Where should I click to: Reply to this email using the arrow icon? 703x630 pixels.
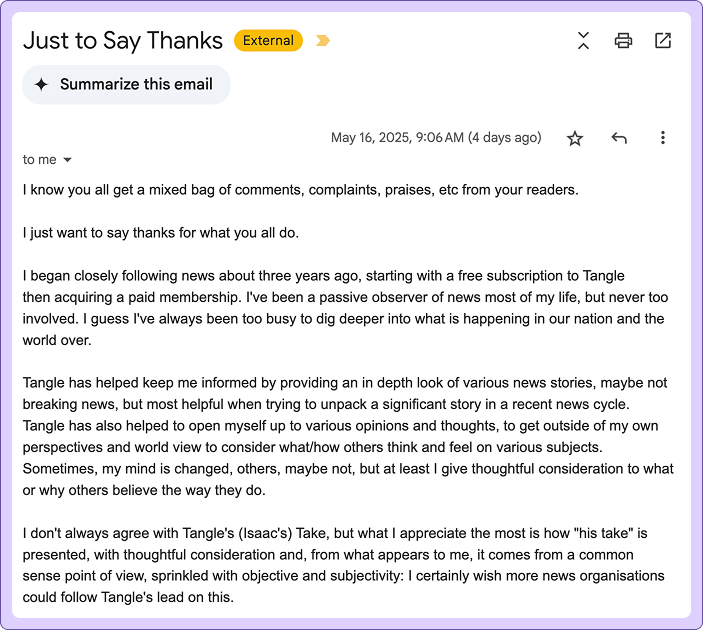[x=619, y=138]
